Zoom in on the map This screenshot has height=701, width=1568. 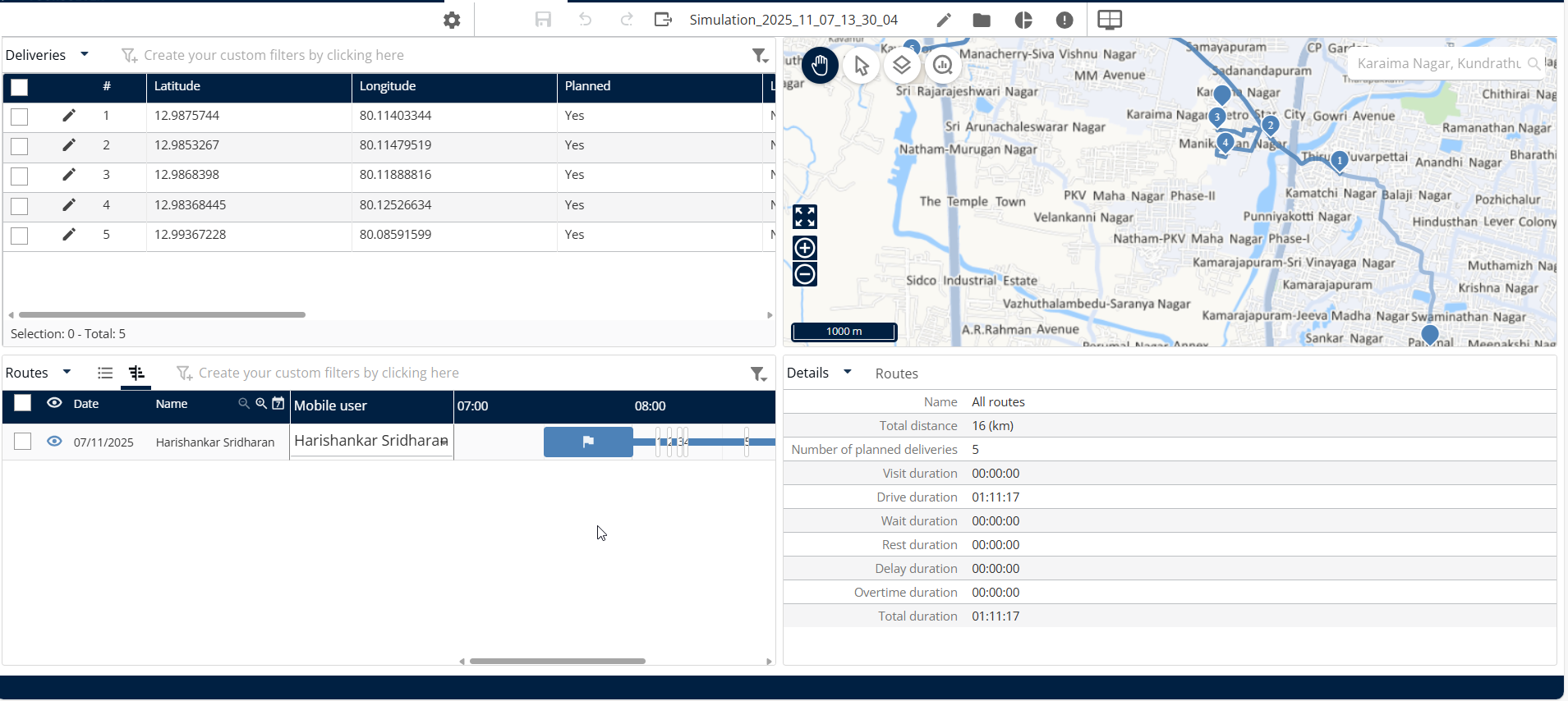805,248
